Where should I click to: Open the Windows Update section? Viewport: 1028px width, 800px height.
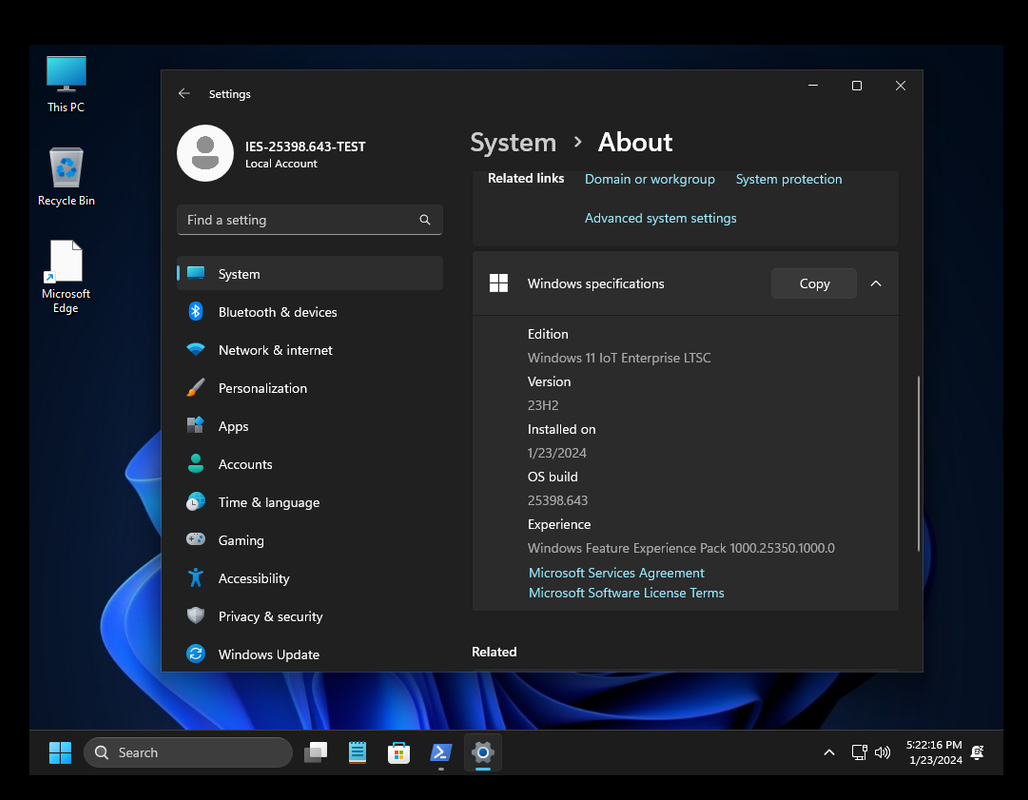click(268, 654)
